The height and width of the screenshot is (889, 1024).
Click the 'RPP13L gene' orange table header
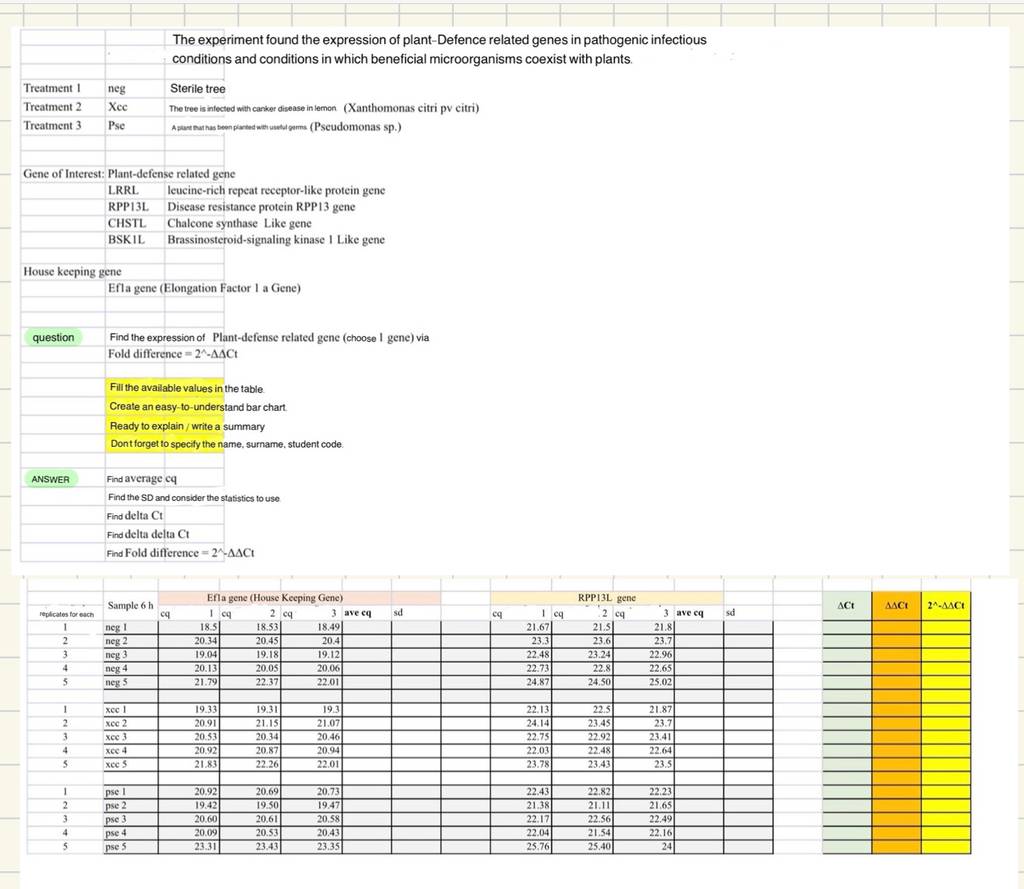[x=607, y=598]
